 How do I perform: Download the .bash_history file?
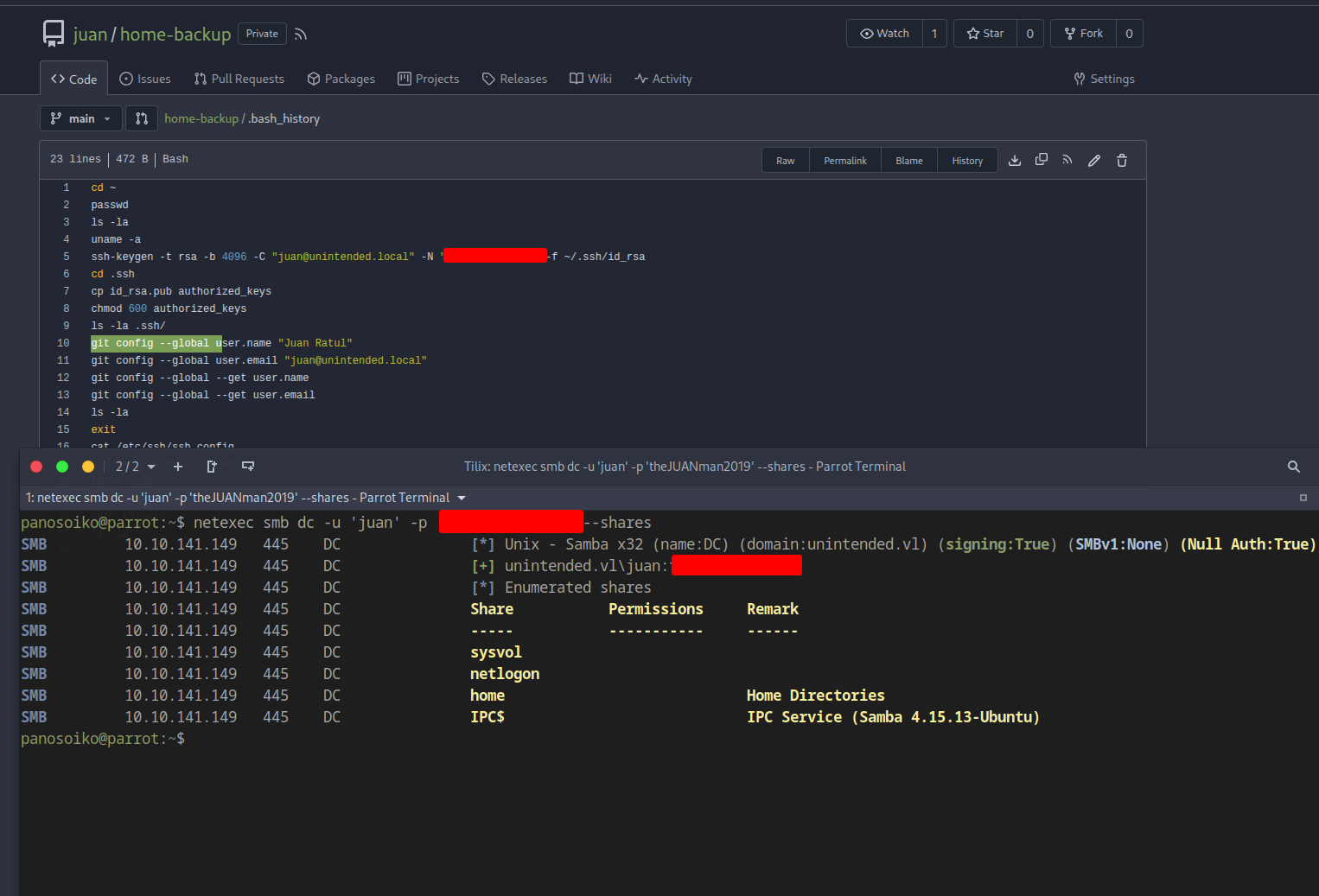click(x=1015, y=160)
